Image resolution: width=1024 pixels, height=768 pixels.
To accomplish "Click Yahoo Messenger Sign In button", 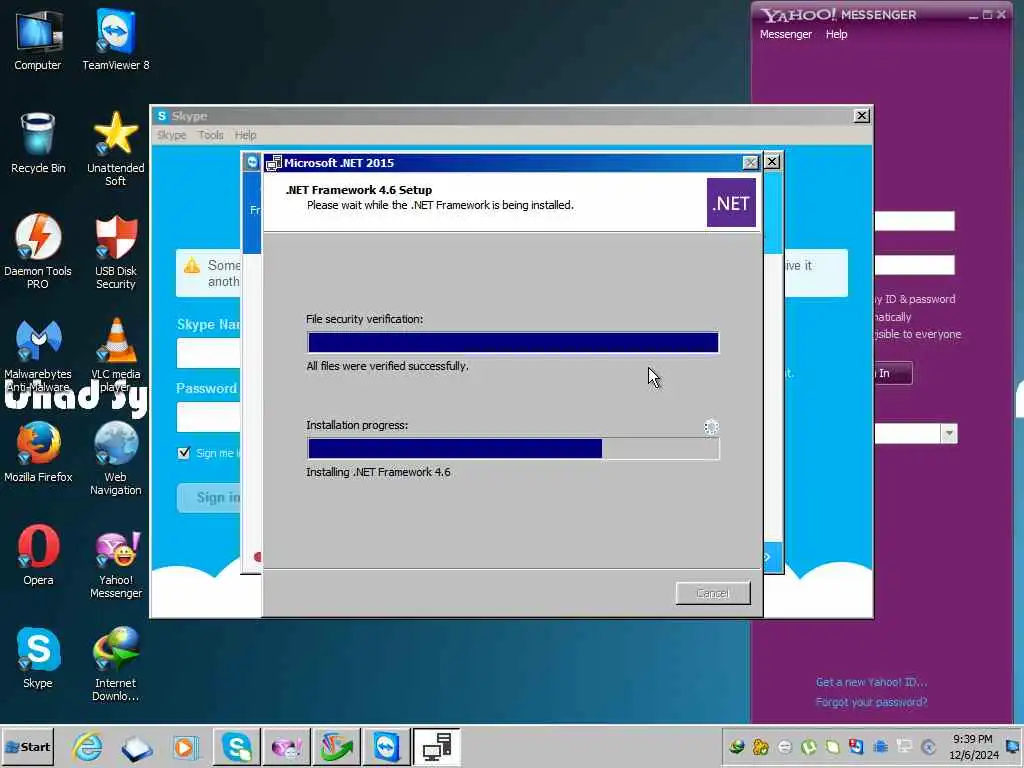I will [x=893, y=373].
